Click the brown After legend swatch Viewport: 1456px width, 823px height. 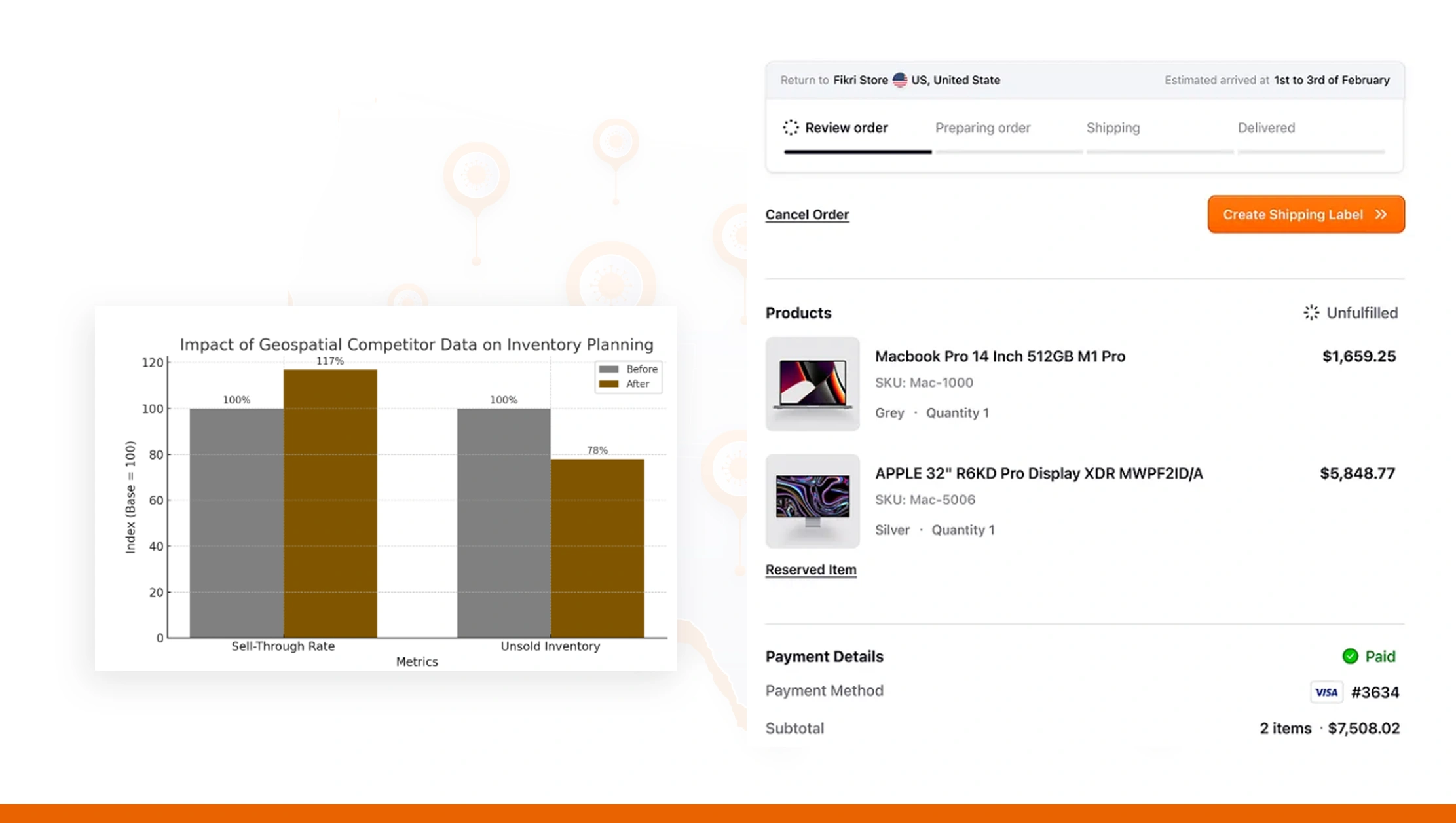[608, 384]
